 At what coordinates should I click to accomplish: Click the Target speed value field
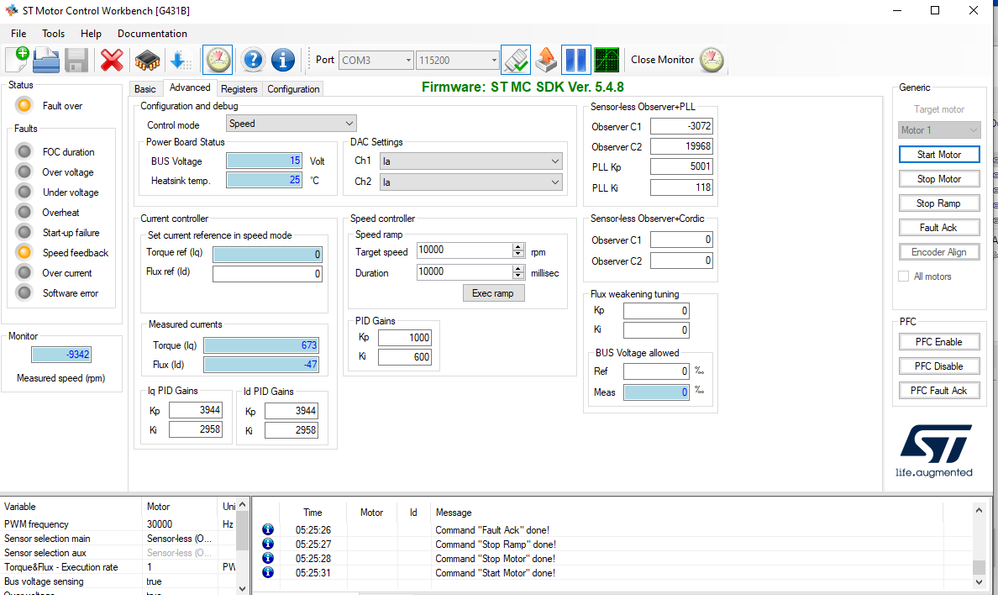pos(465,250)
